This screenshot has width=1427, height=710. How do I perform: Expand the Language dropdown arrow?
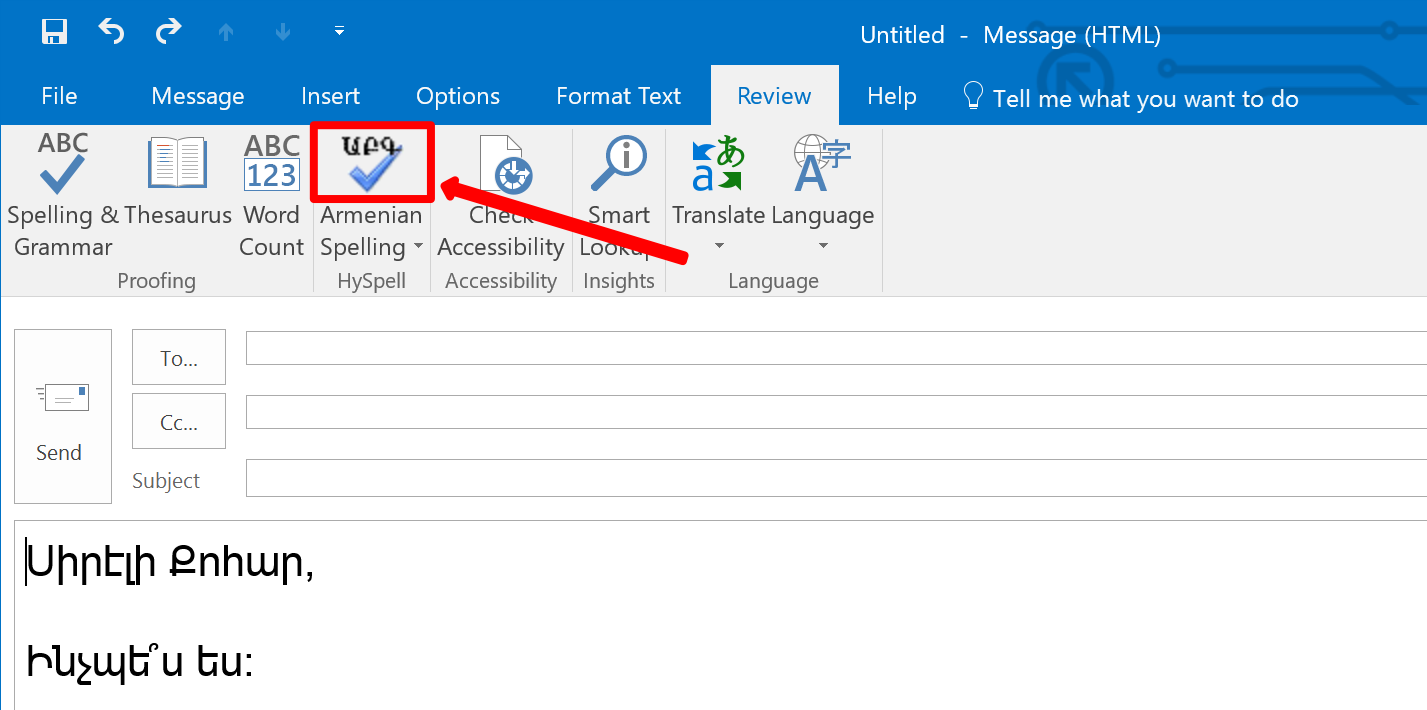pyautogui.click(x=823, y=246)
